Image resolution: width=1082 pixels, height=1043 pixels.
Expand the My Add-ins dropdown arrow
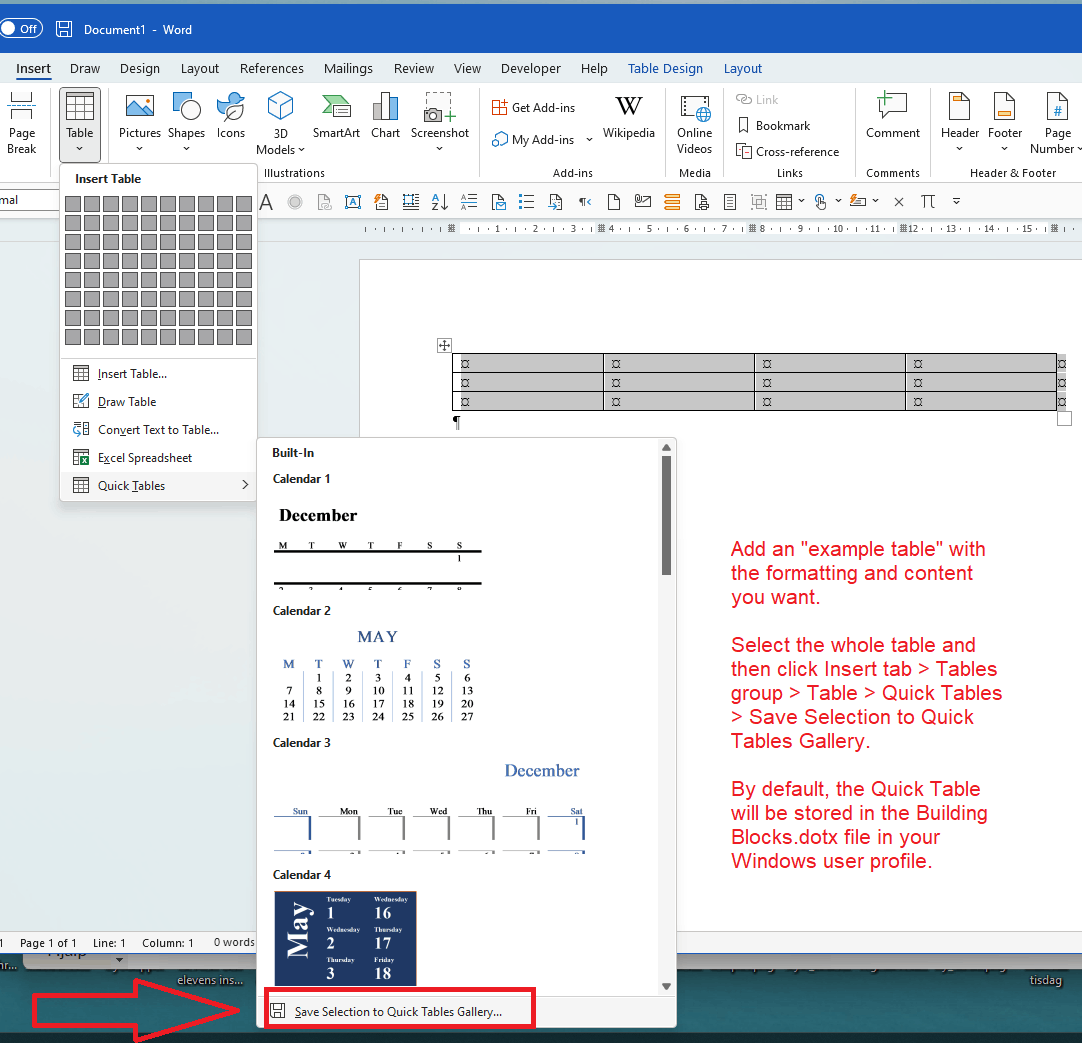(589, 139)
